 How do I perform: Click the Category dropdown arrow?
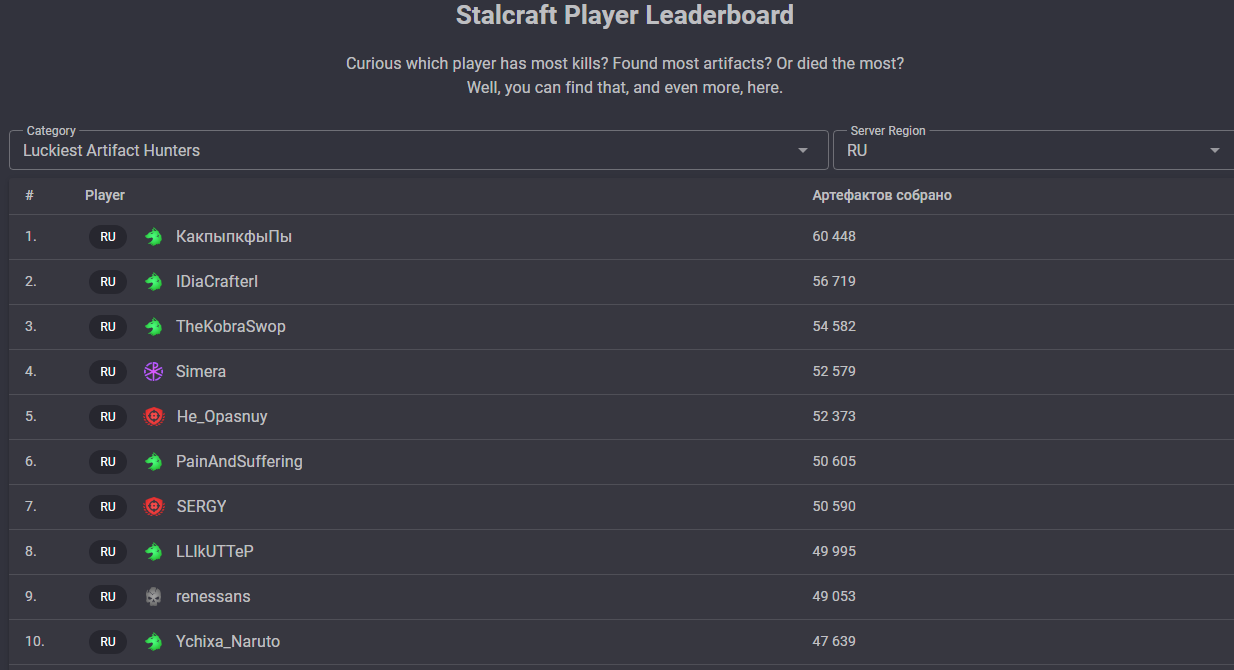tap(803, 151)
